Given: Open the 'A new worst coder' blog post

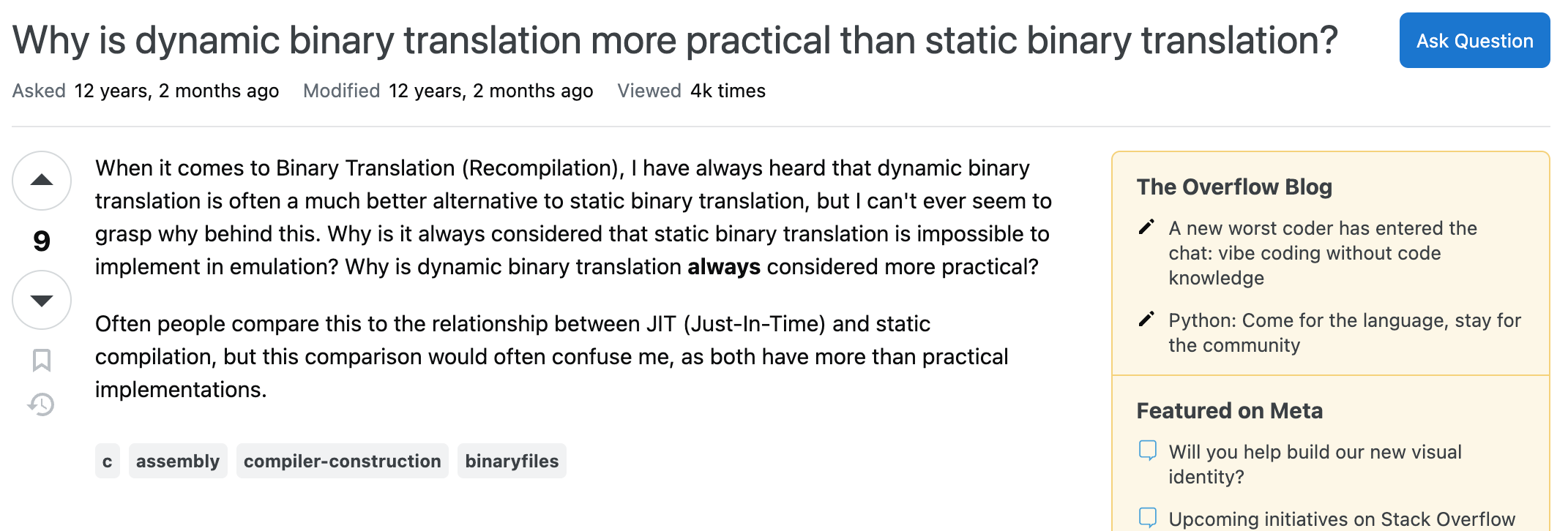Looking at the screenshot, I should tap(1323, 253).
